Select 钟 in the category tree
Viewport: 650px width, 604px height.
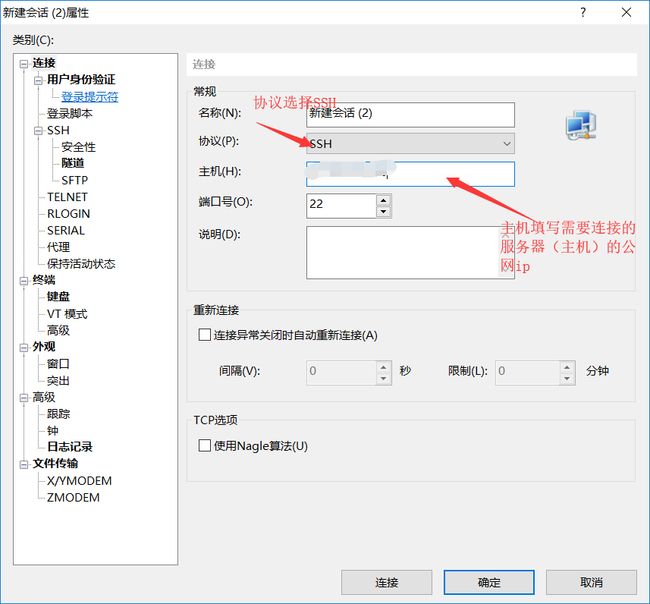click(x=53, y=431)
